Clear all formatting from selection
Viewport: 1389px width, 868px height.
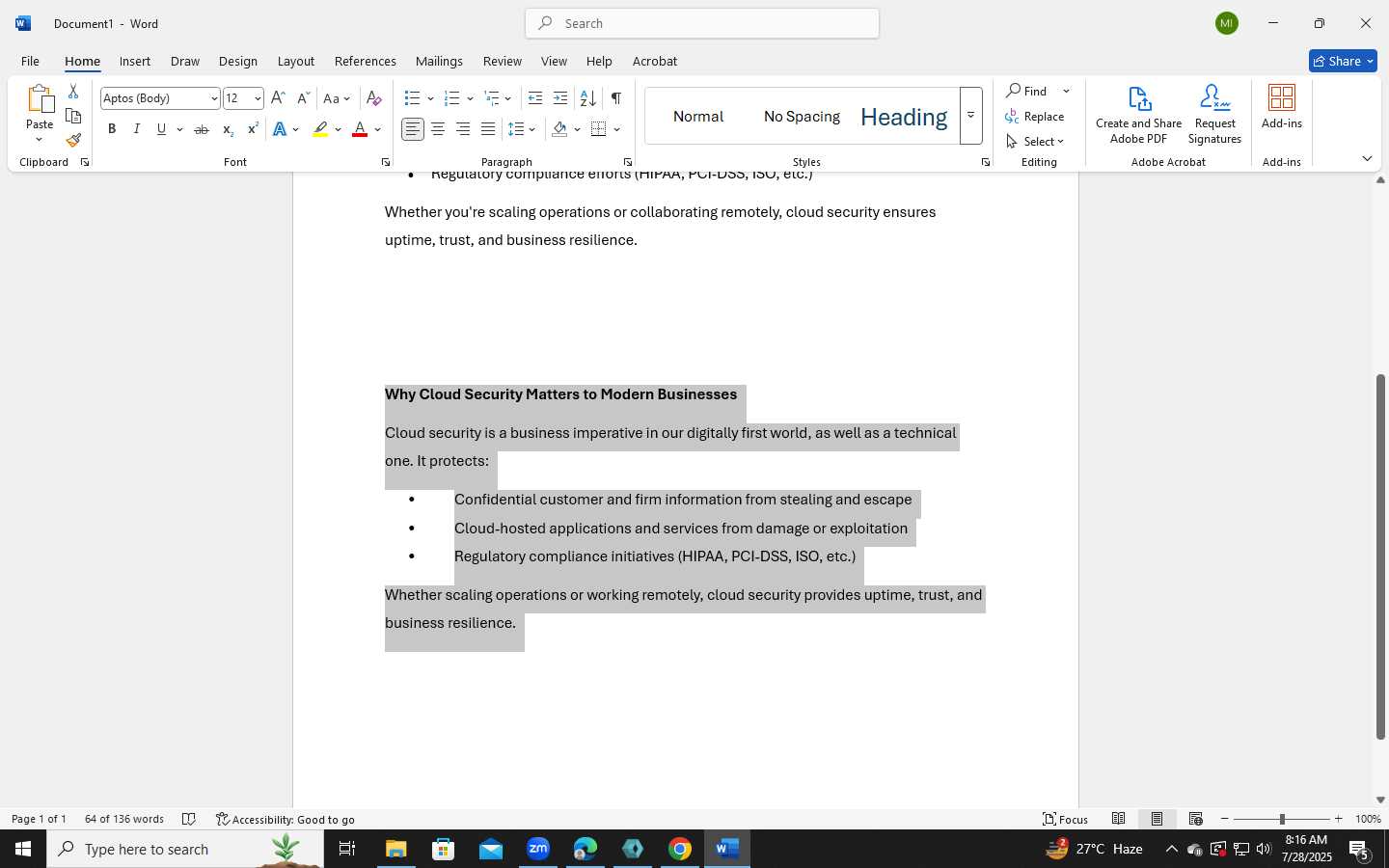coord(374,98)
